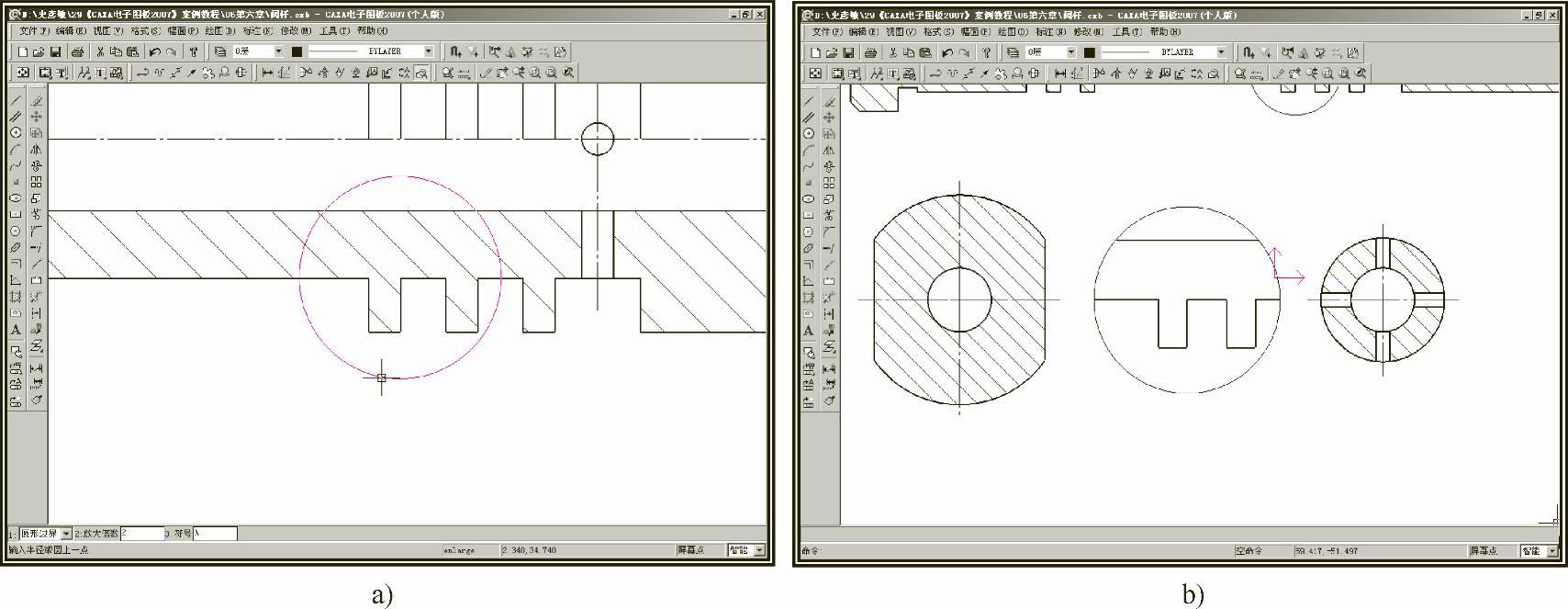Open 工具(T) menu in right window
1568x609 pixels.
pyautogui.click(x=1127, y=31)
